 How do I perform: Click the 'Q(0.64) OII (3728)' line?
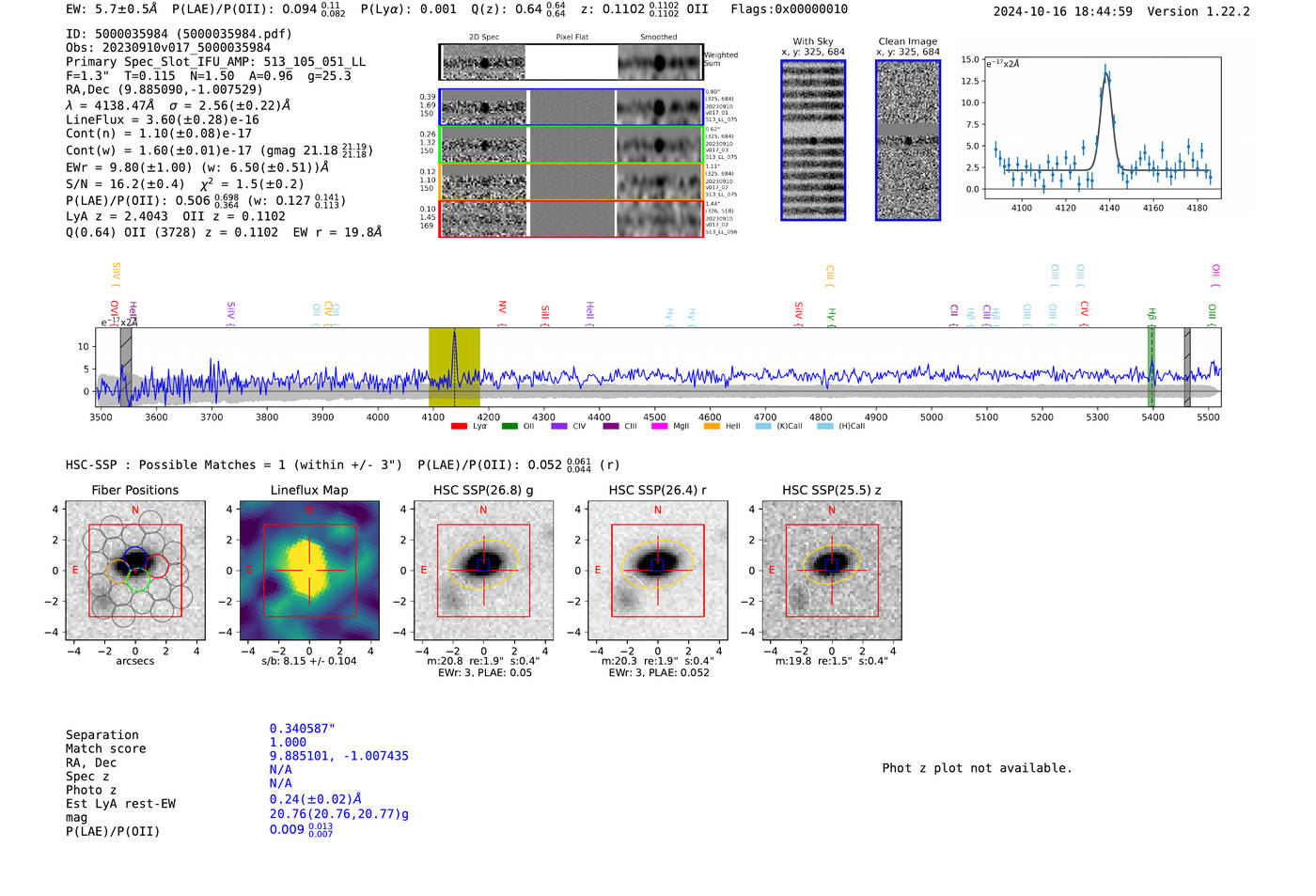click(224, 232)
